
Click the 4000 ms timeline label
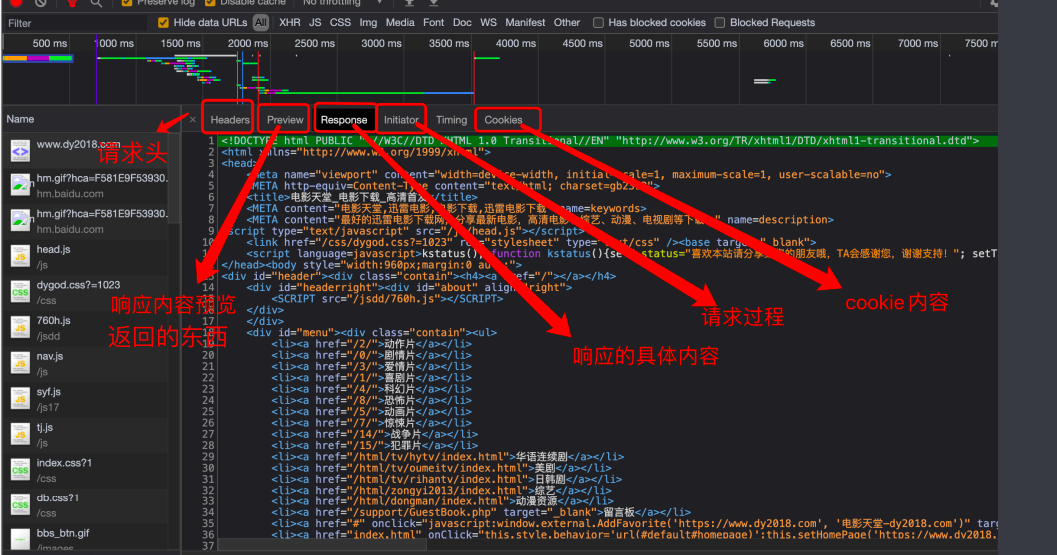click(x=516, y=43)
